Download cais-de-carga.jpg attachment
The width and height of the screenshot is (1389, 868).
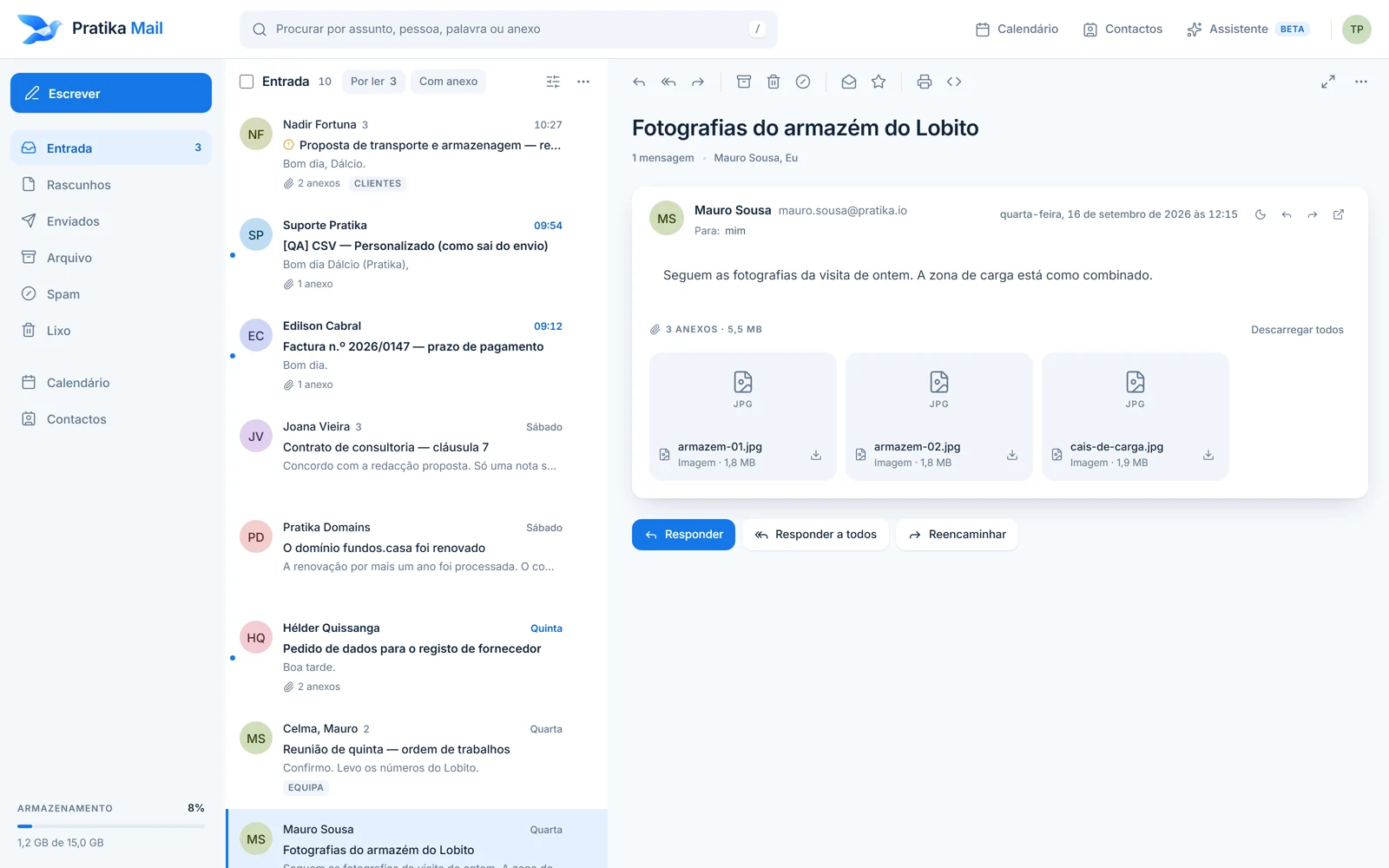[1208, 455]
